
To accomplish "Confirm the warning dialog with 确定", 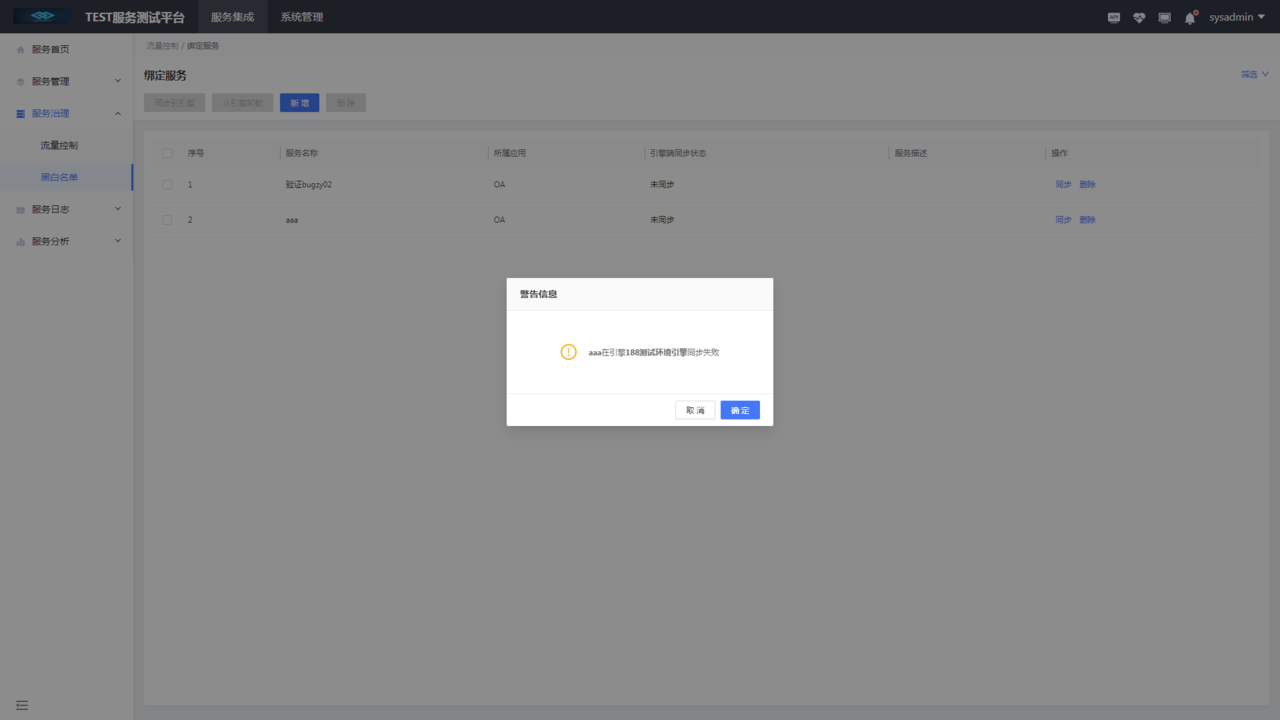I will coord(740,409).
